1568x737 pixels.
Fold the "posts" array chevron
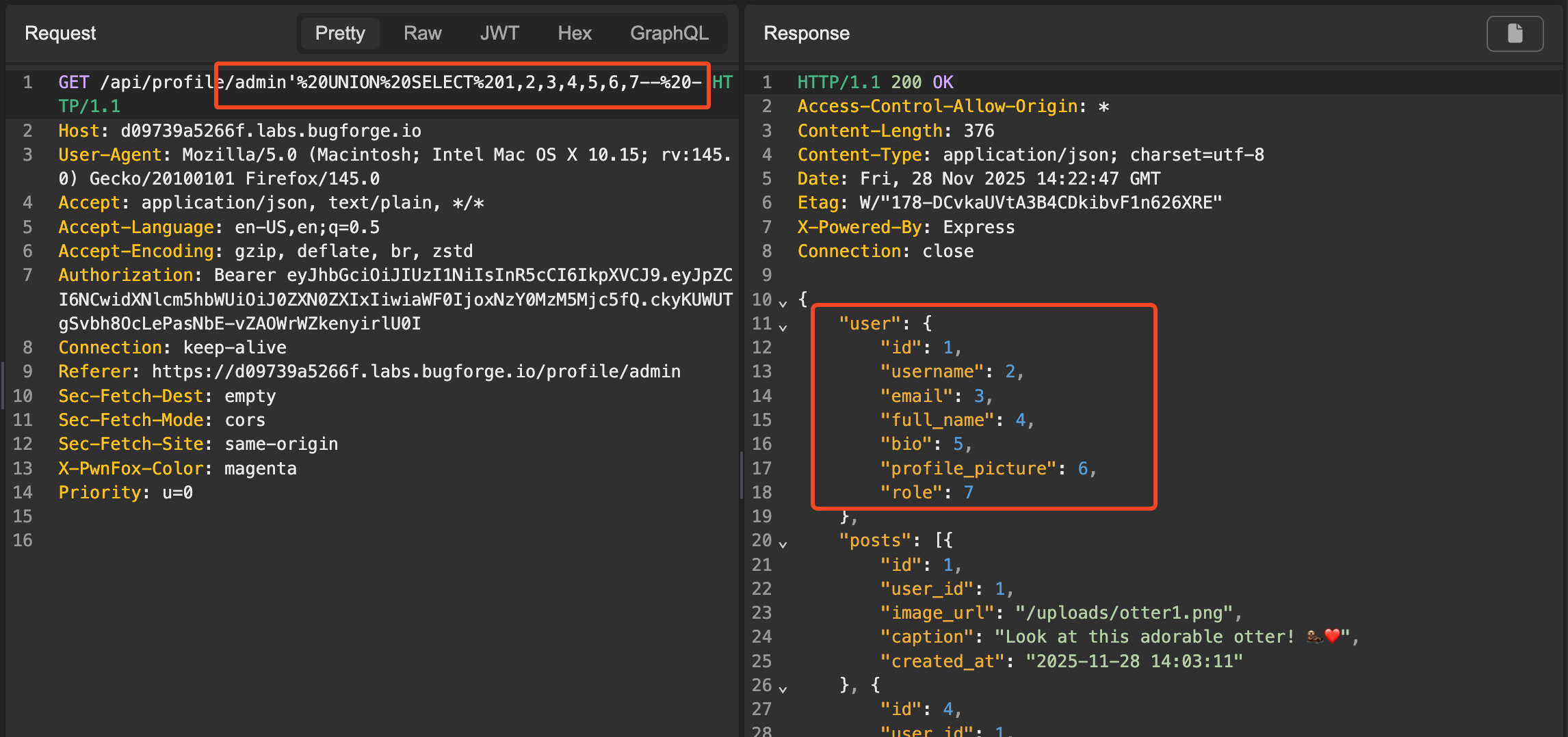(783, 544)
